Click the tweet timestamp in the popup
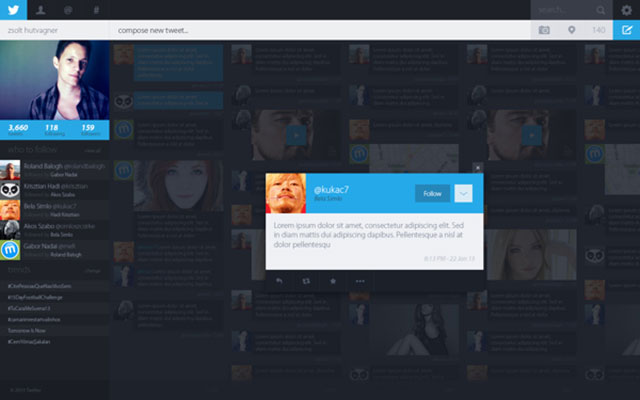Image resolution: width=640 pixels, height=400 pixels. [x=449, y=258]
